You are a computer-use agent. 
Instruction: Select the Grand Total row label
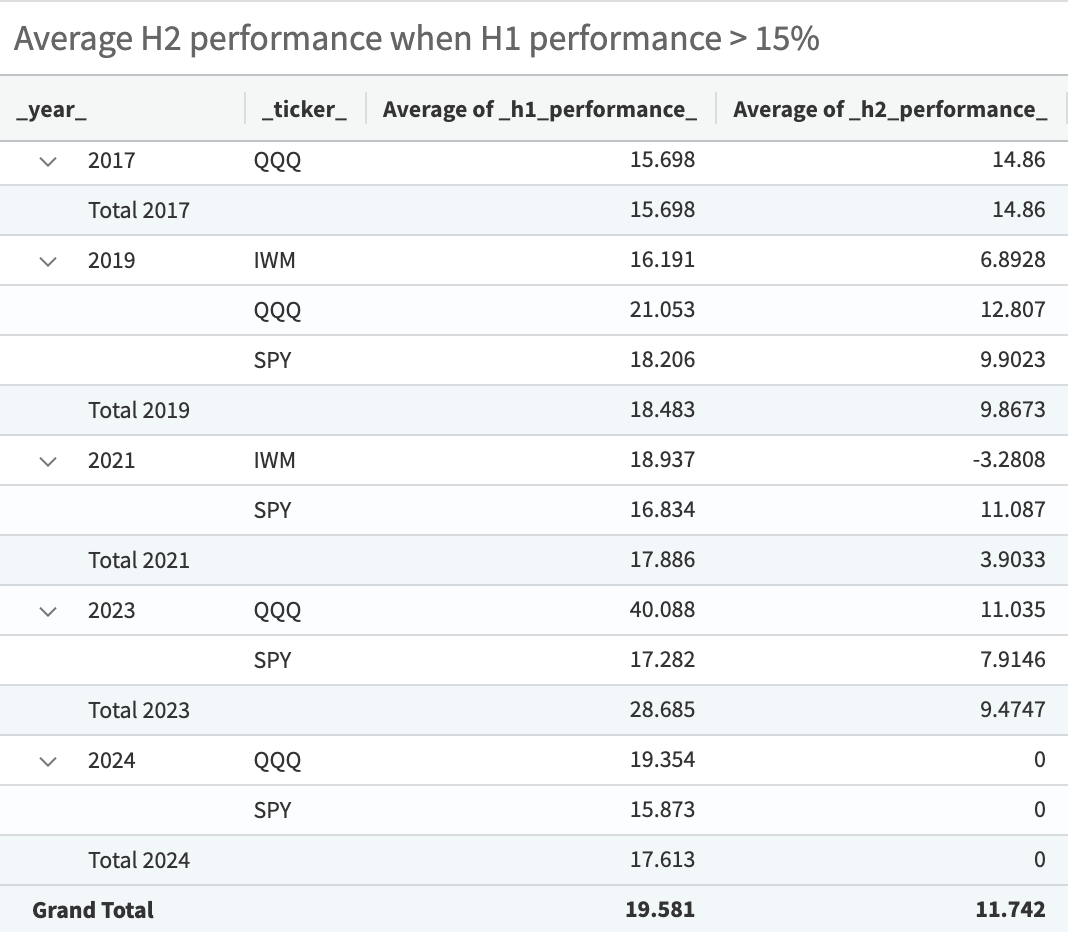(93, 910)
